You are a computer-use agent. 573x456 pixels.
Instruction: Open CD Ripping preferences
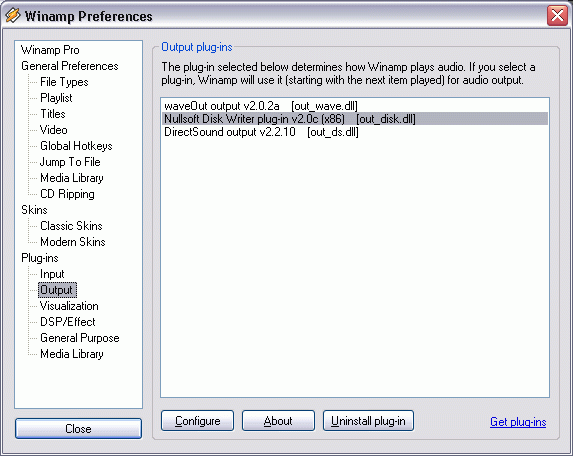click(x=67, y=194)
